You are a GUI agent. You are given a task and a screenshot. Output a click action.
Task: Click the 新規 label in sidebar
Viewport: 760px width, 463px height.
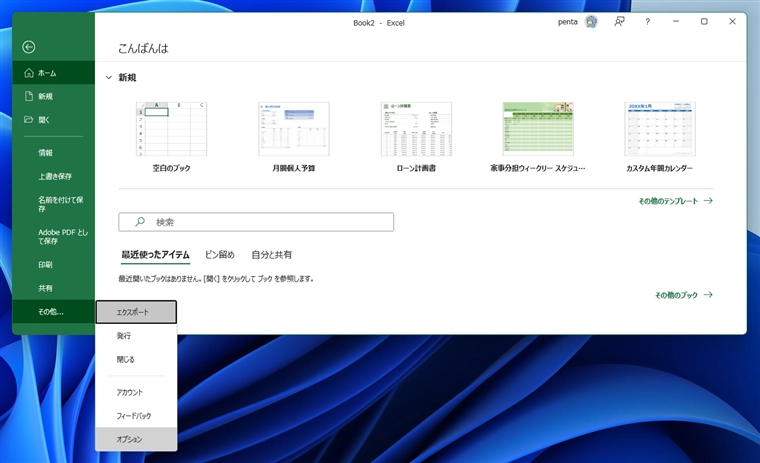pos(46,96)
